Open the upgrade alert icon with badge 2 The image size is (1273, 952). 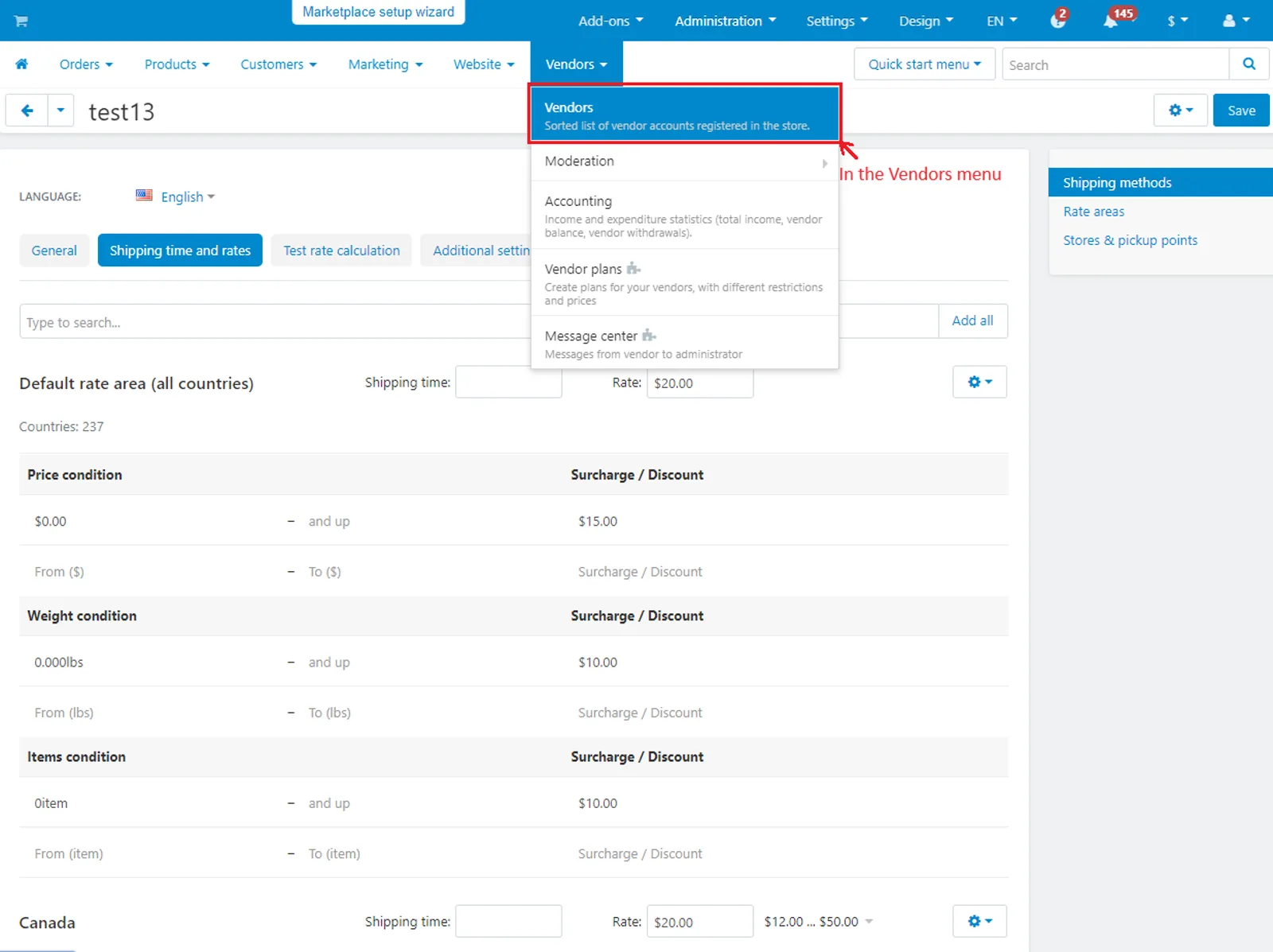1058,20
